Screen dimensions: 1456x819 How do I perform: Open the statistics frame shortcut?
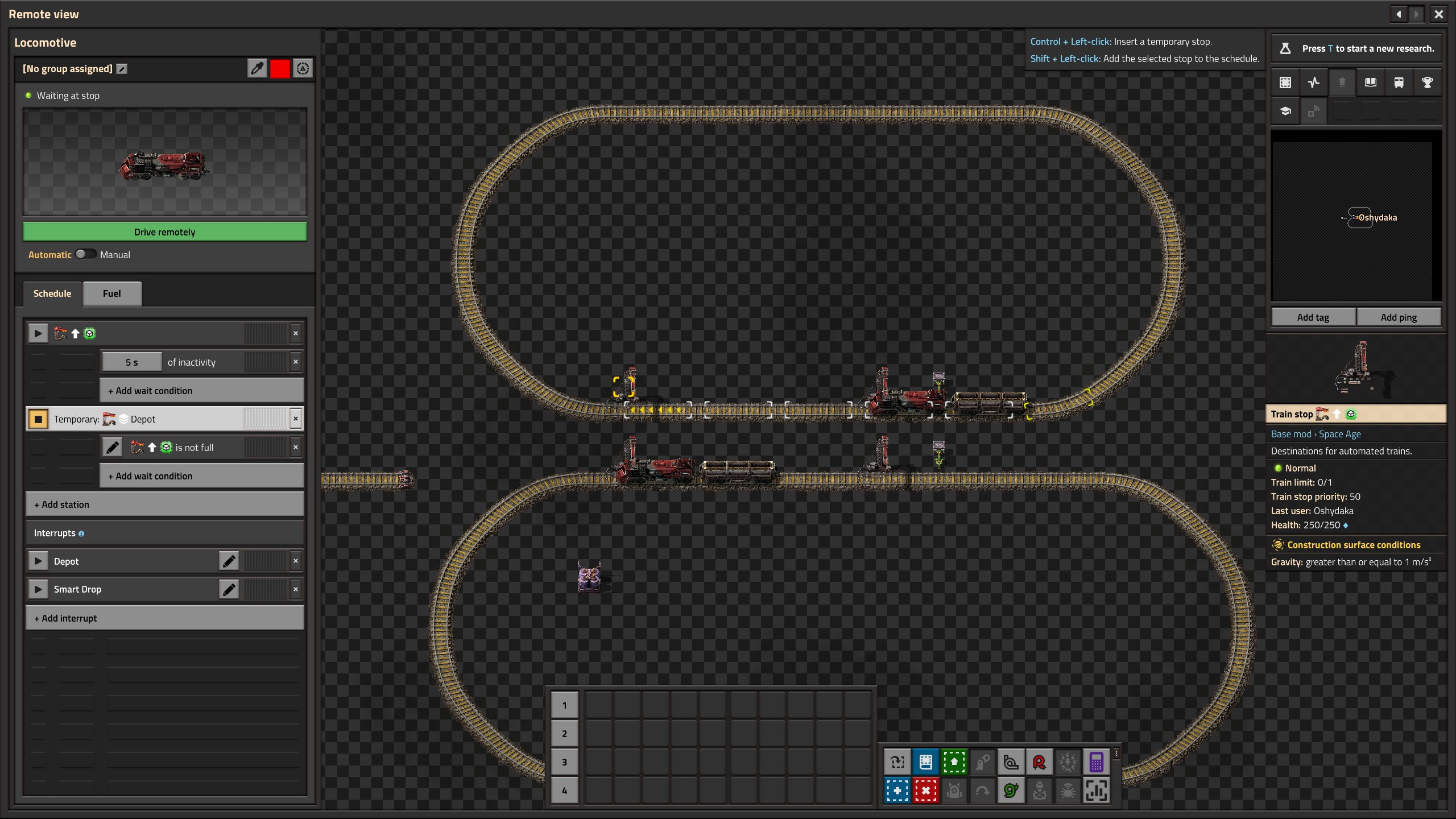click(1097, 791)
